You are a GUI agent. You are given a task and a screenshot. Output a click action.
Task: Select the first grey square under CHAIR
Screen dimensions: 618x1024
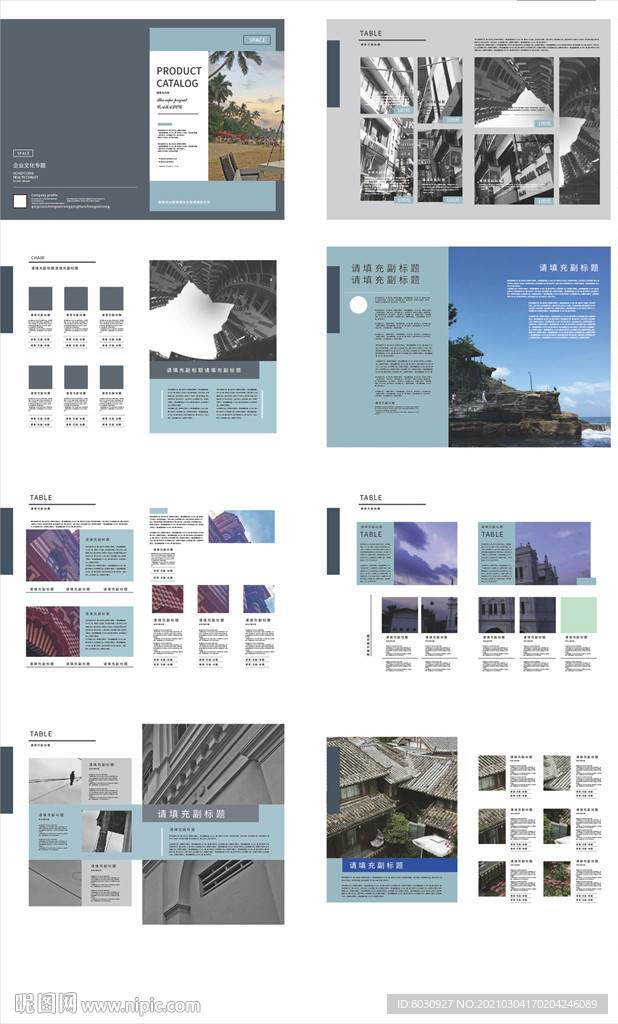(x=40, y=299)
